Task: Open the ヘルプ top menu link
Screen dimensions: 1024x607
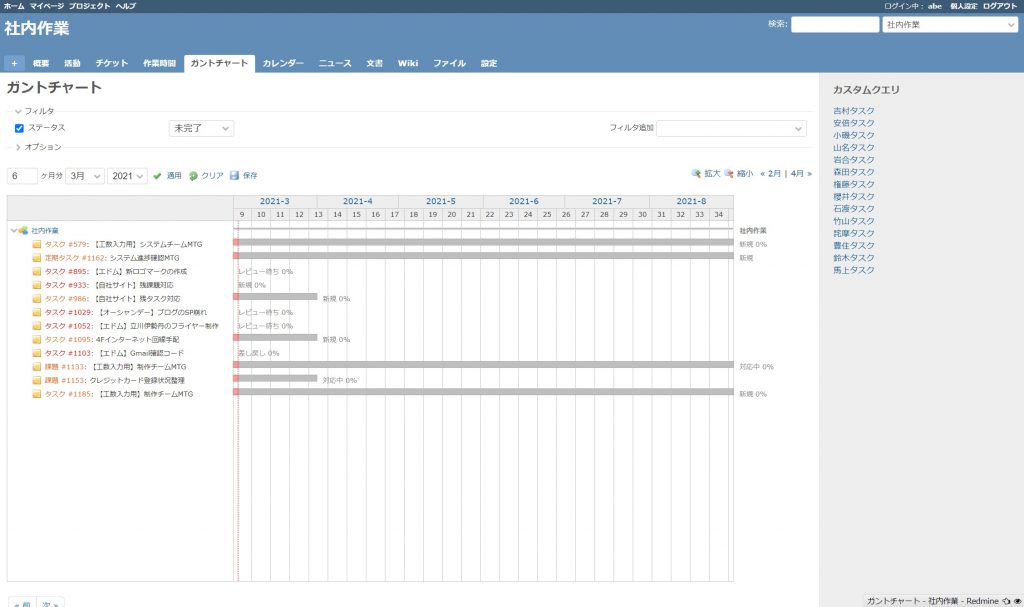Action: click(x=126, y=6)
